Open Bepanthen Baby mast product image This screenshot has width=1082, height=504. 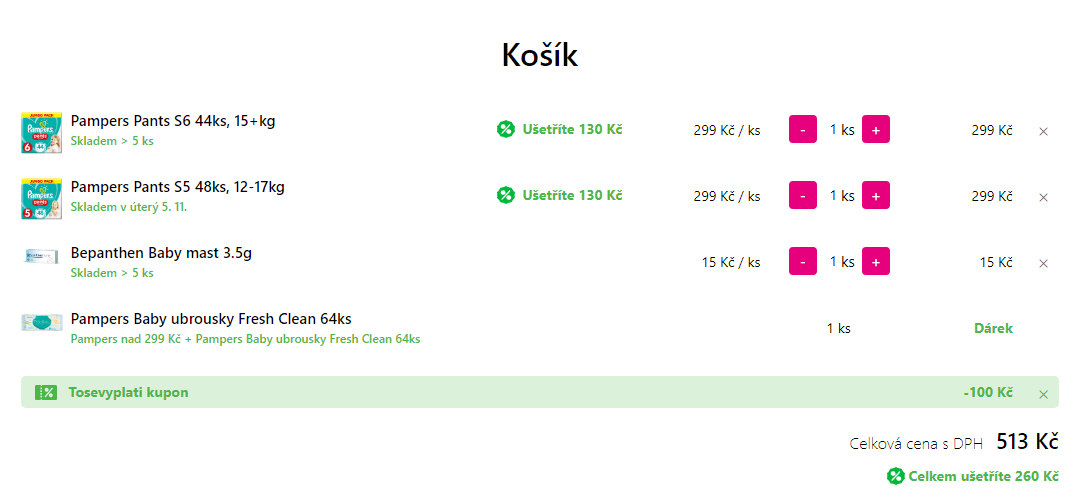coord(41,255)
